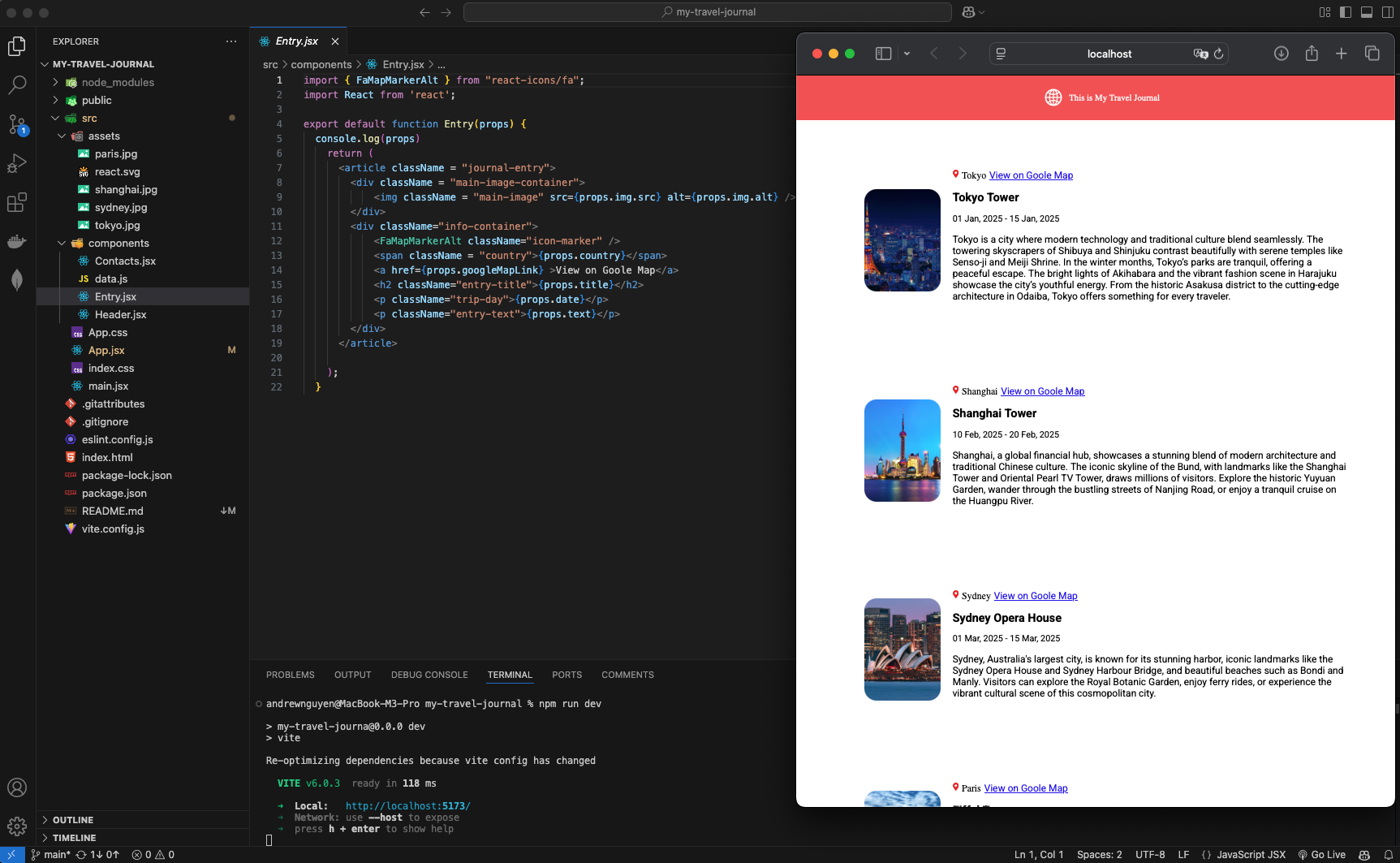Toggle the primary side bar layout button
The height and width of the screenshot is (863, 1400).
[1346, 12]
